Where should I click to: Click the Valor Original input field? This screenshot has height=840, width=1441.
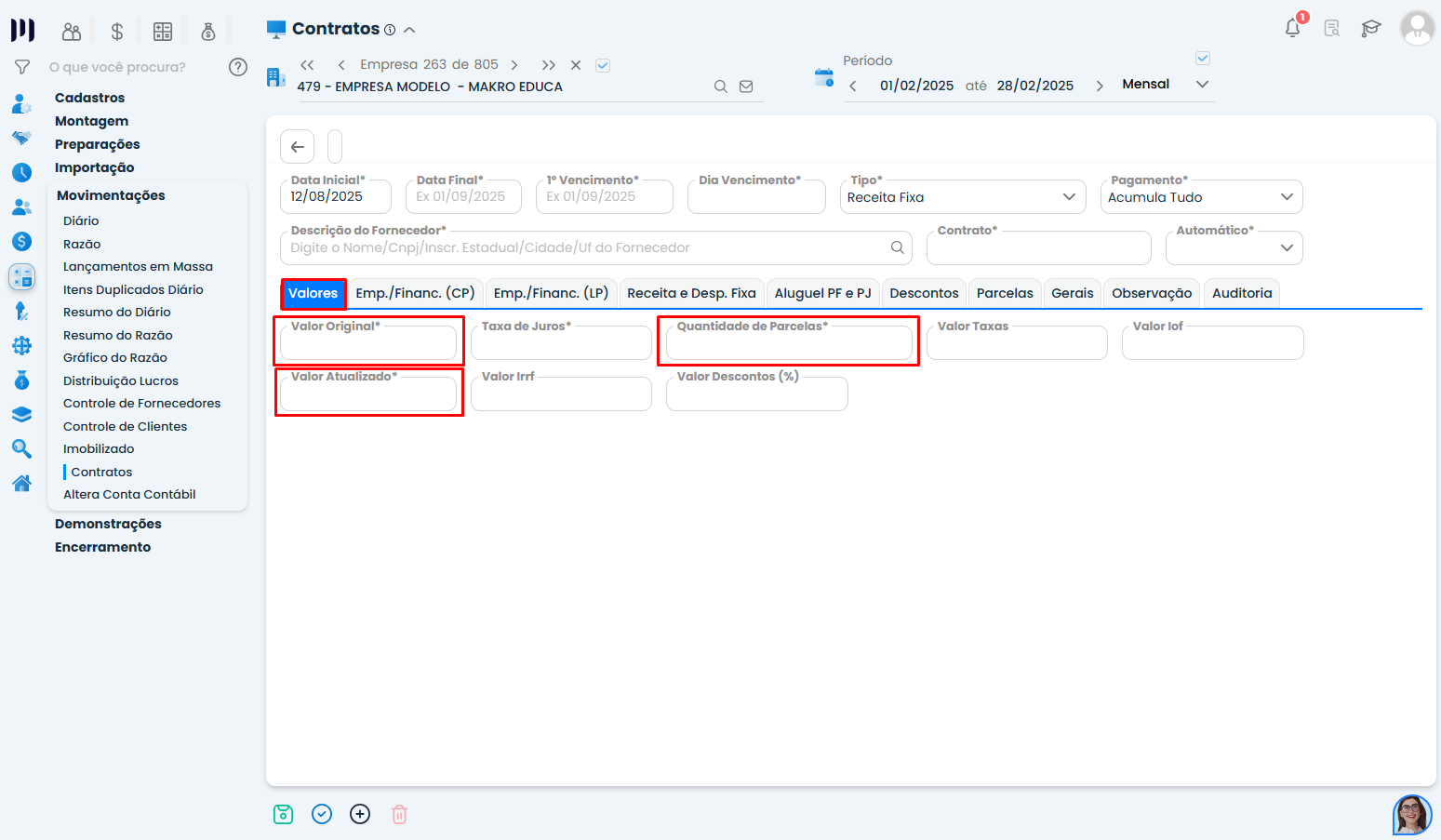(x=368, y=346)
